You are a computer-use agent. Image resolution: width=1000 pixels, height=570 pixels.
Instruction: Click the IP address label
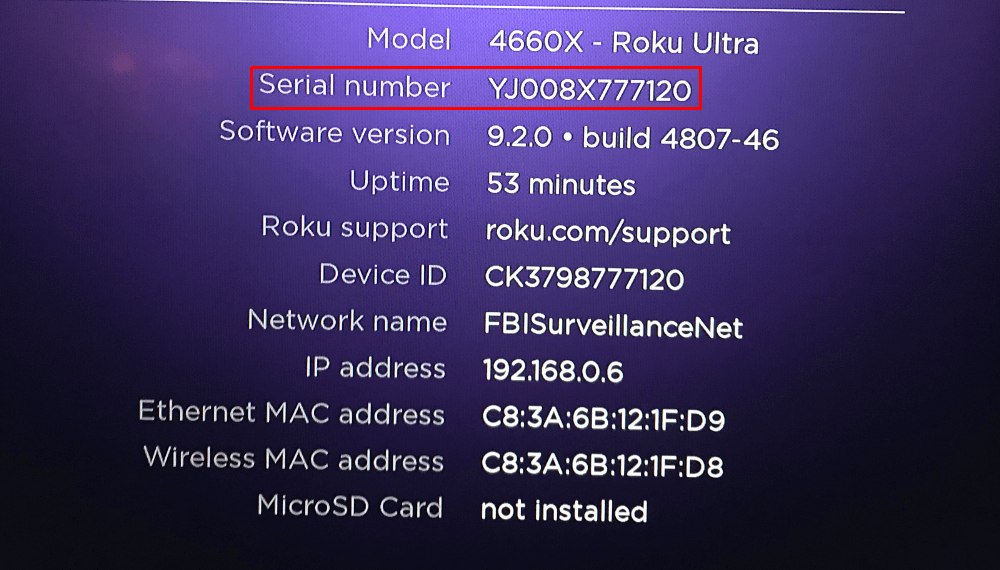(x=375, y=368)
